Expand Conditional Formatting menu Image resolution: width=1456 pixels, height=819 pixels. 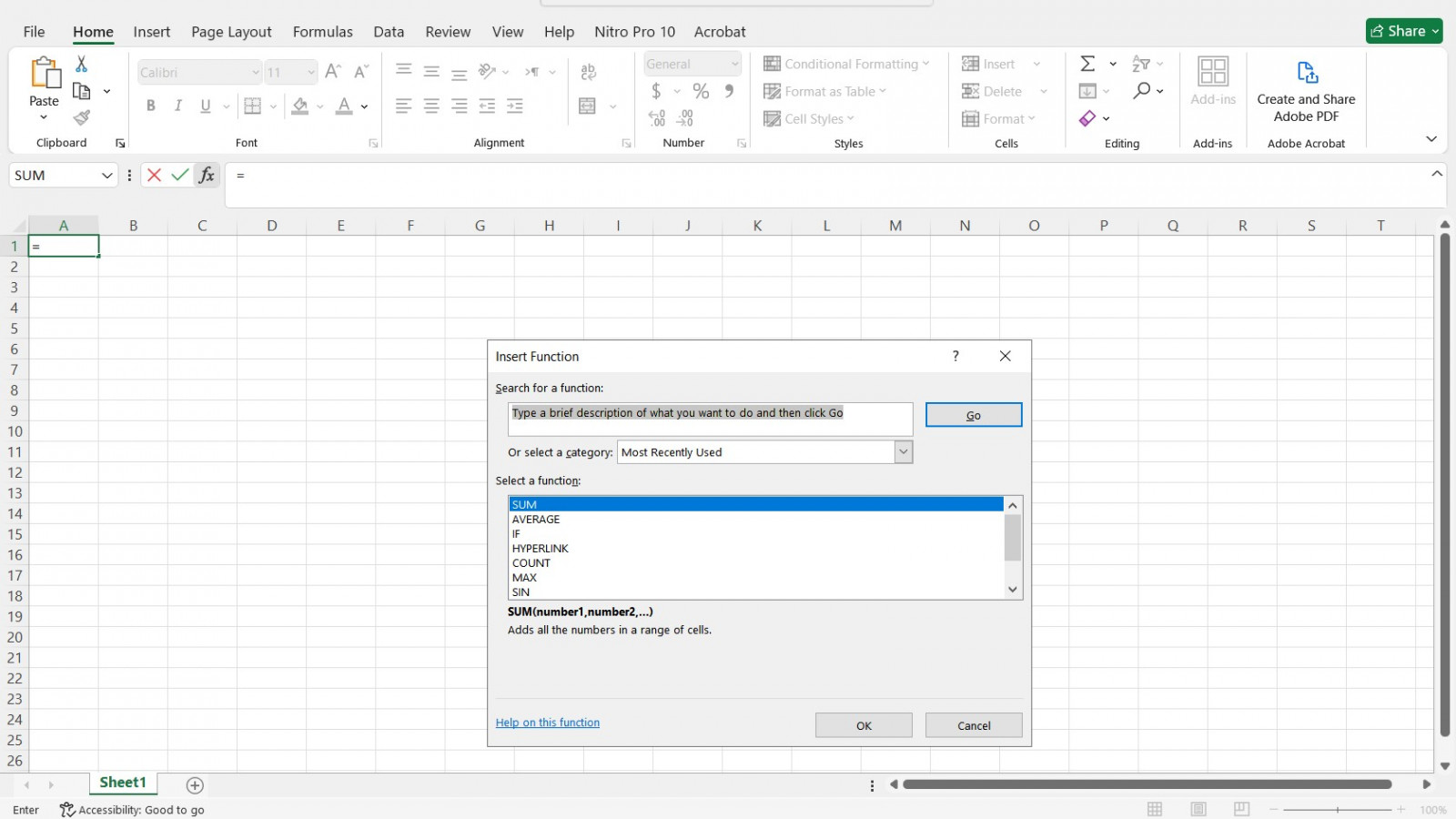[847, 64]
